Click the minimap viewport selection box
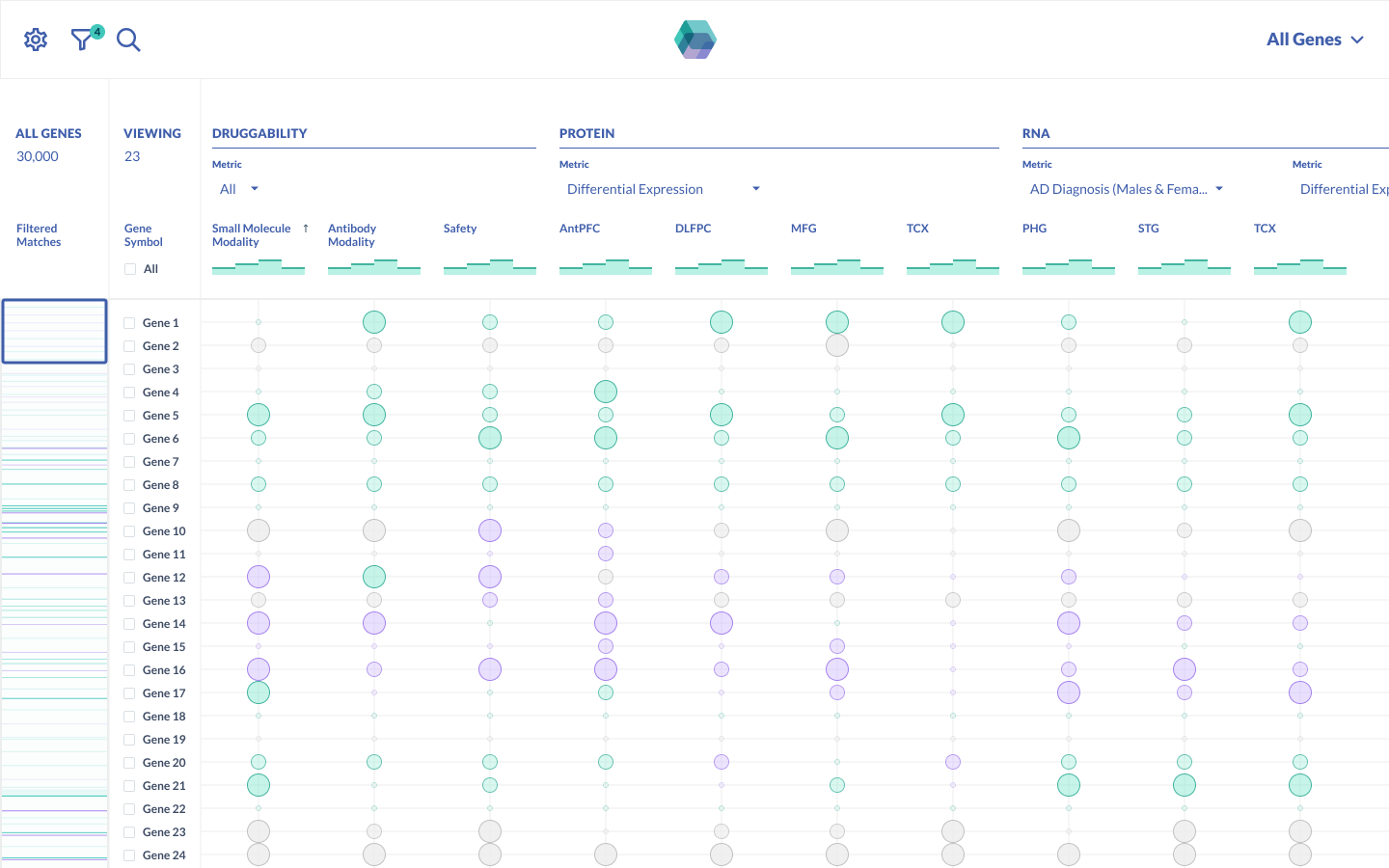The width and height of the screenshot is (1389, 868). pos(54,331)
